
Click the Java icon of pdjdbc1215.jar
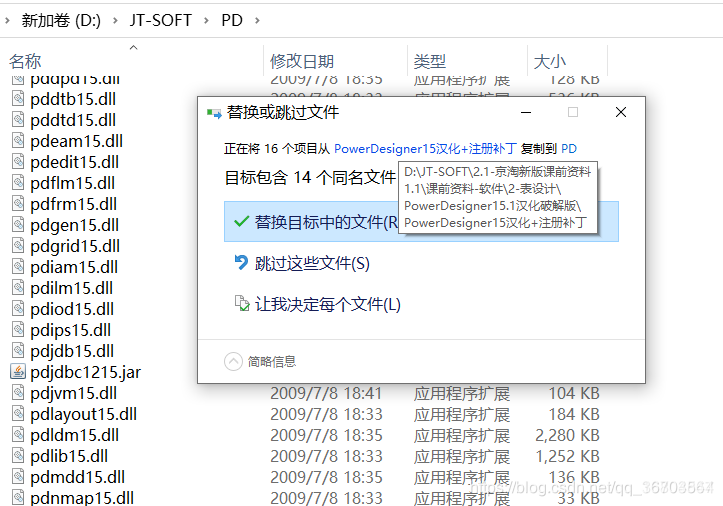point(18,372)
